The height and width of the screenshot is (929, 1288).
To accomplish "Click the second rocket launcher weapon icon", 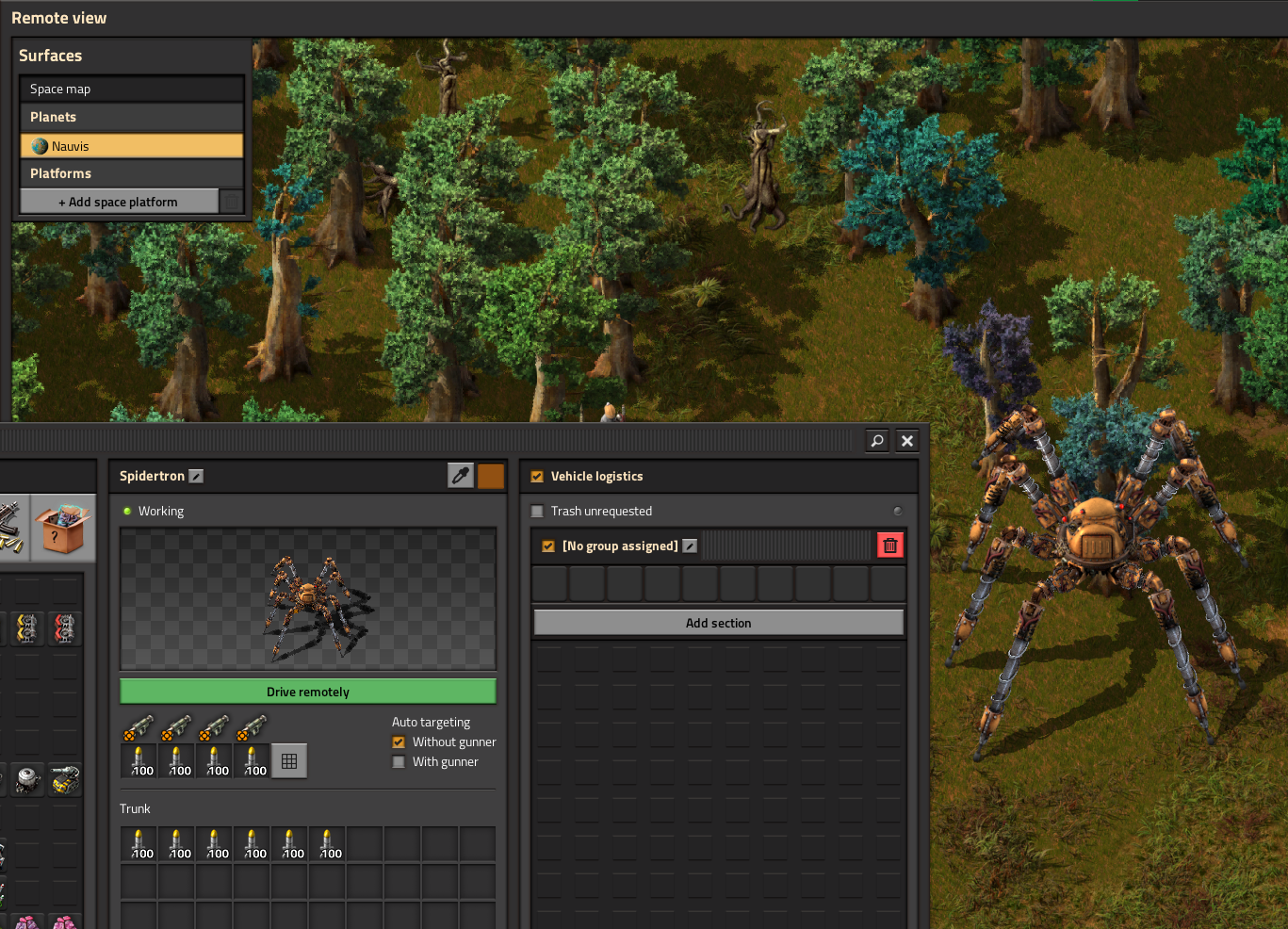I will coord(176,728).
